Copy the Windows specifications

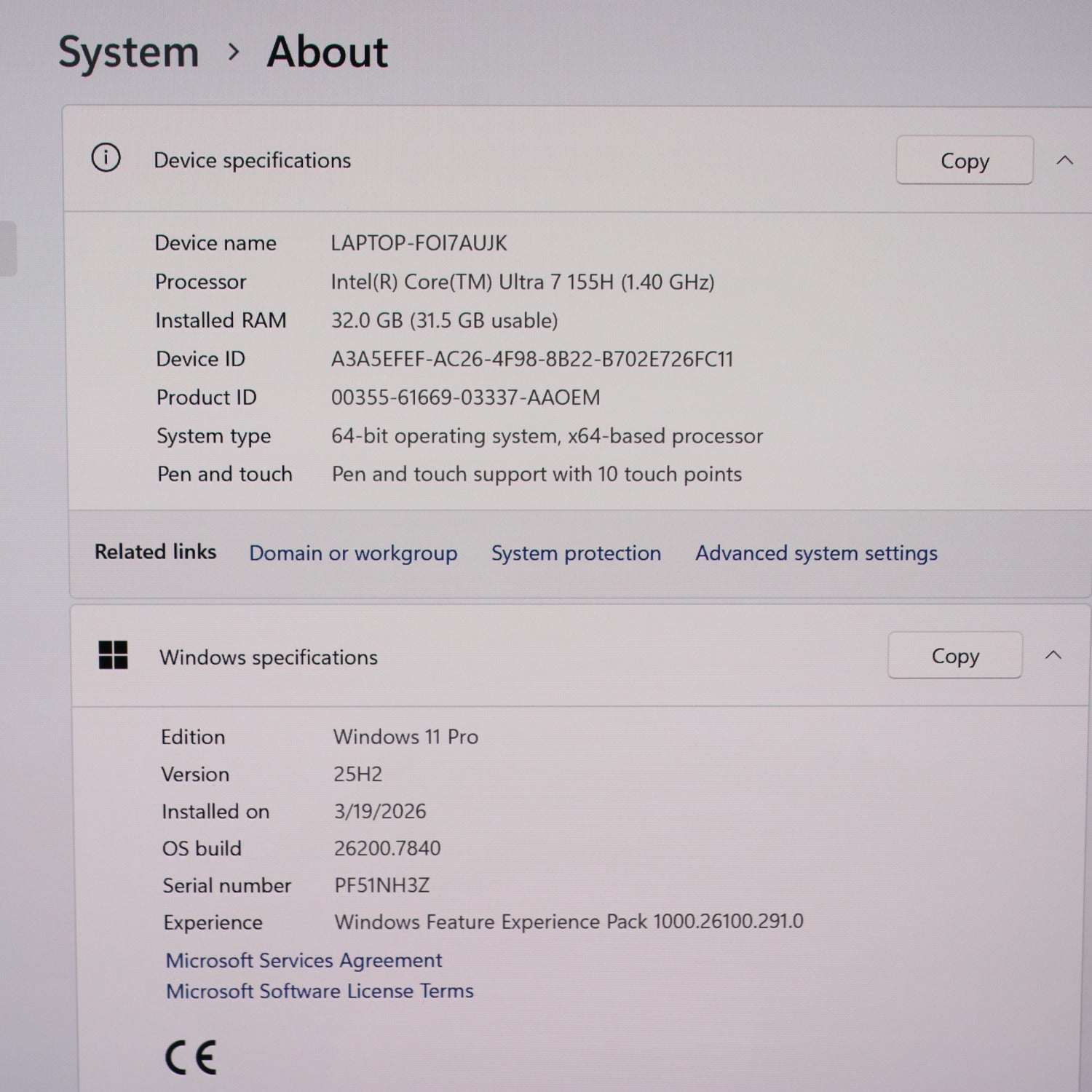tap(954, 656)
